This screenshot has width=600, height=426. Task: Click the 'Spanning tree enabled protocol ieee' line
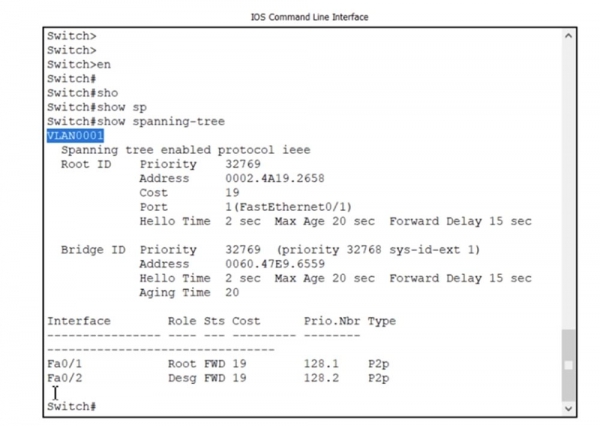[185, 149]
